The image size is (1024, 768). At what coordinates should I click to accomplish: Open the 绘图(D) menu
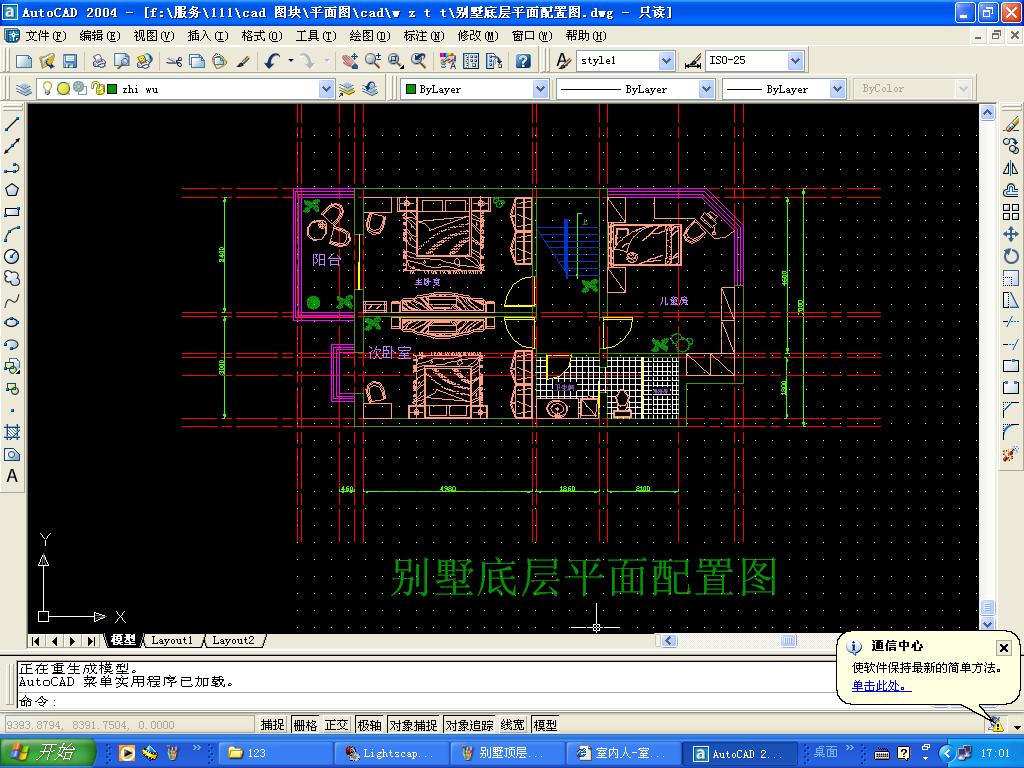click(367, 36)
